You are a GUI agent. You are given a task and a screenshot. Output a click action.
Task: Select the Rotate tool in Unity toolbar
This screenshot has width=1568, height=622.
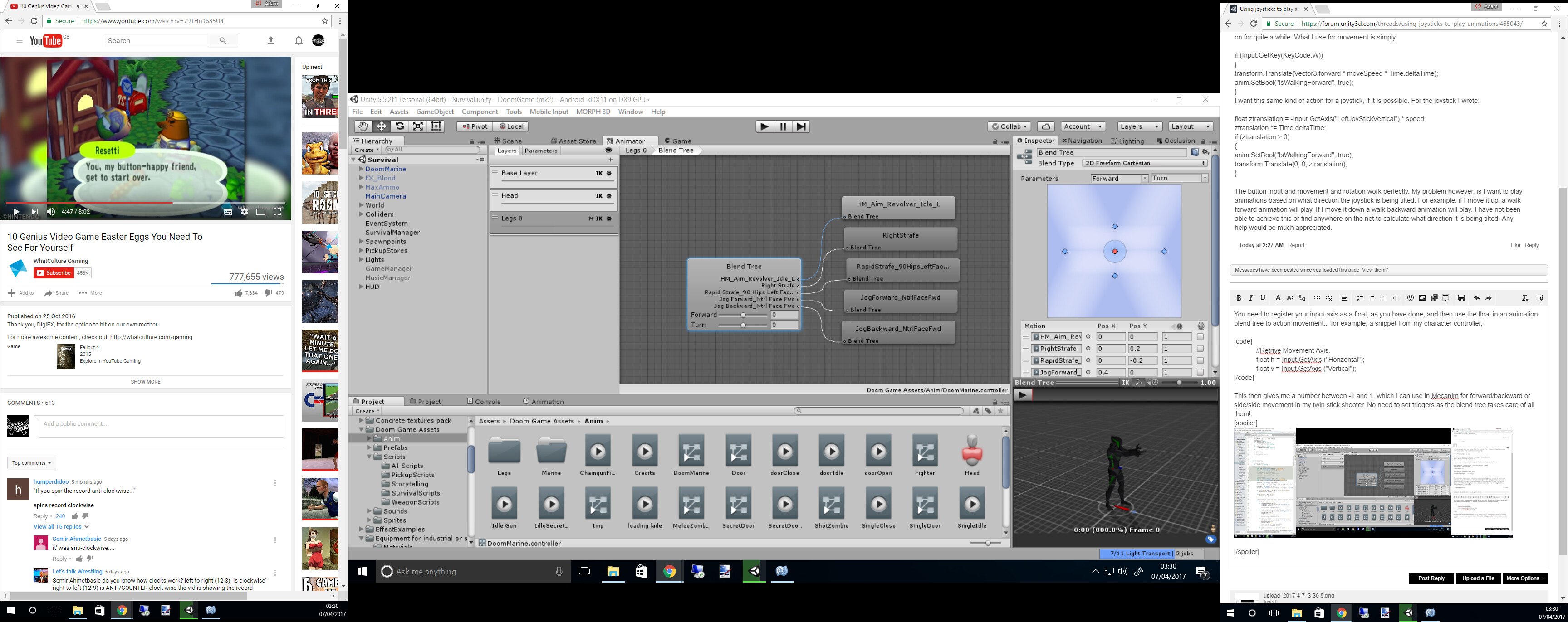(400, 126)
